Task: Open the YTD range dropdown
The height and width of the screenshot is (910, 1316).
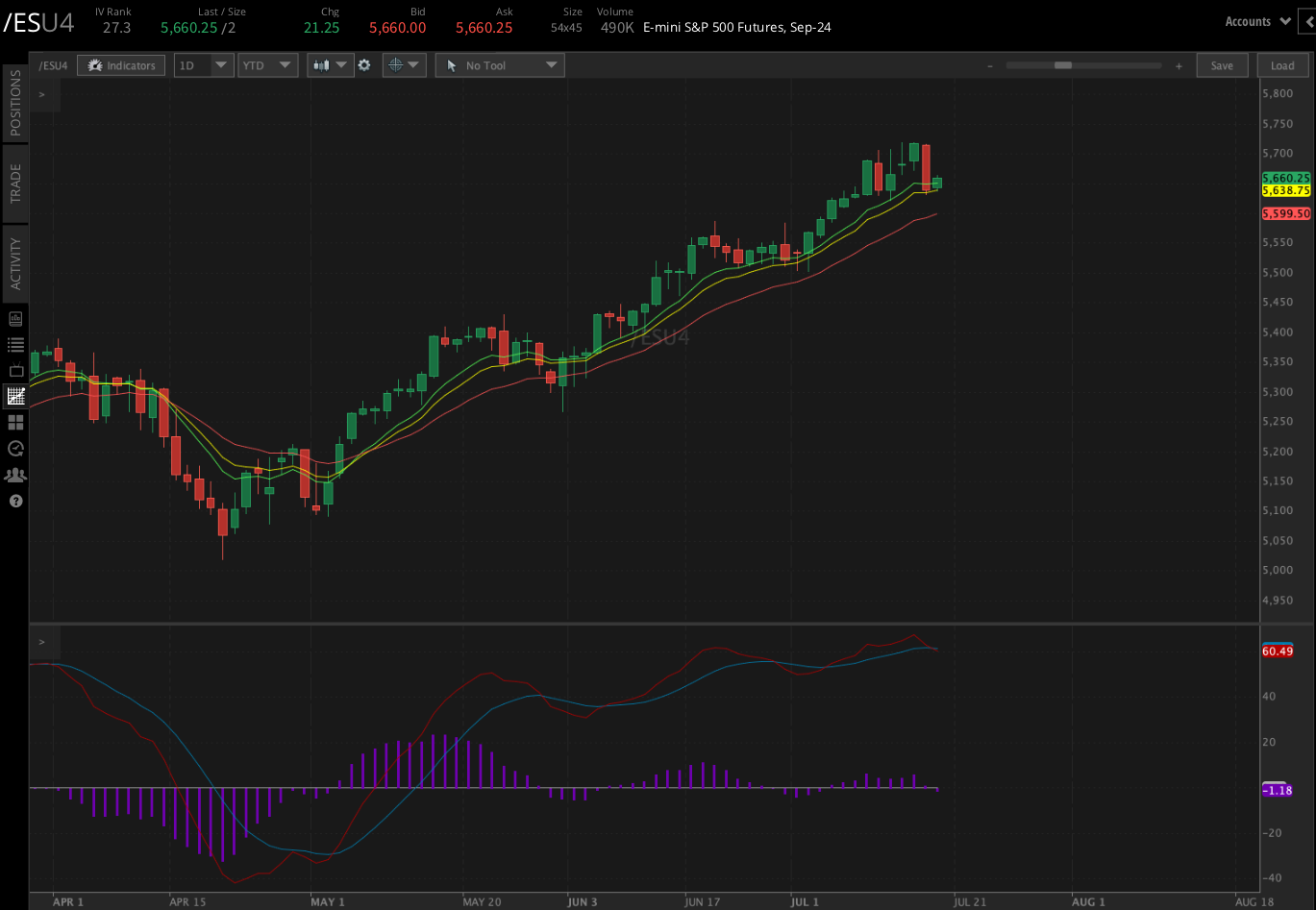Action: 267,64
